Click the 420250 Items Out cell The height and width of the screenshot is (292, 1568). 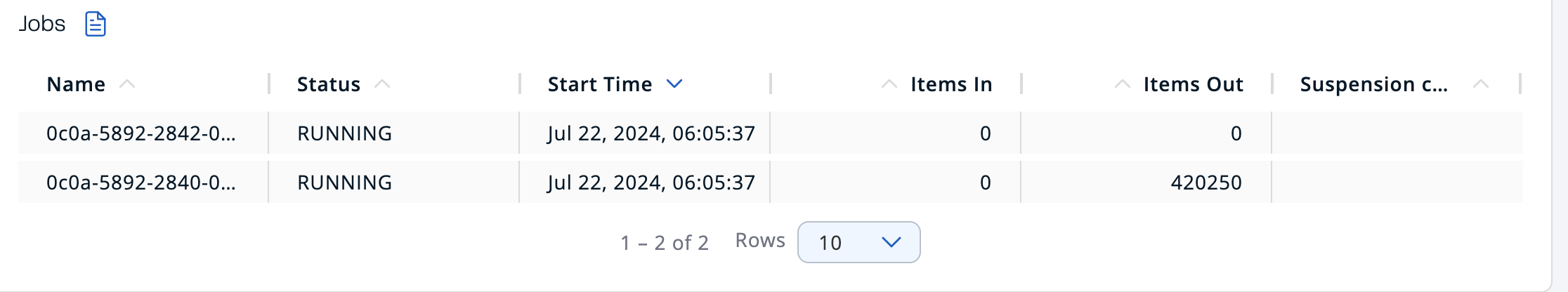(x=1206, y=182)
